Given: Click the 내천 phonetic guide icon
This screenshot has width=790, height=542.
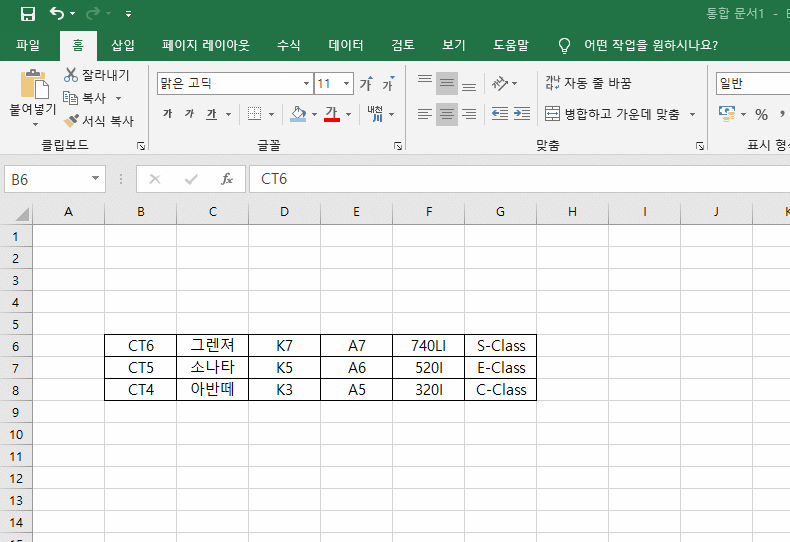Looking at the screenshot, I should pos(375,114).
